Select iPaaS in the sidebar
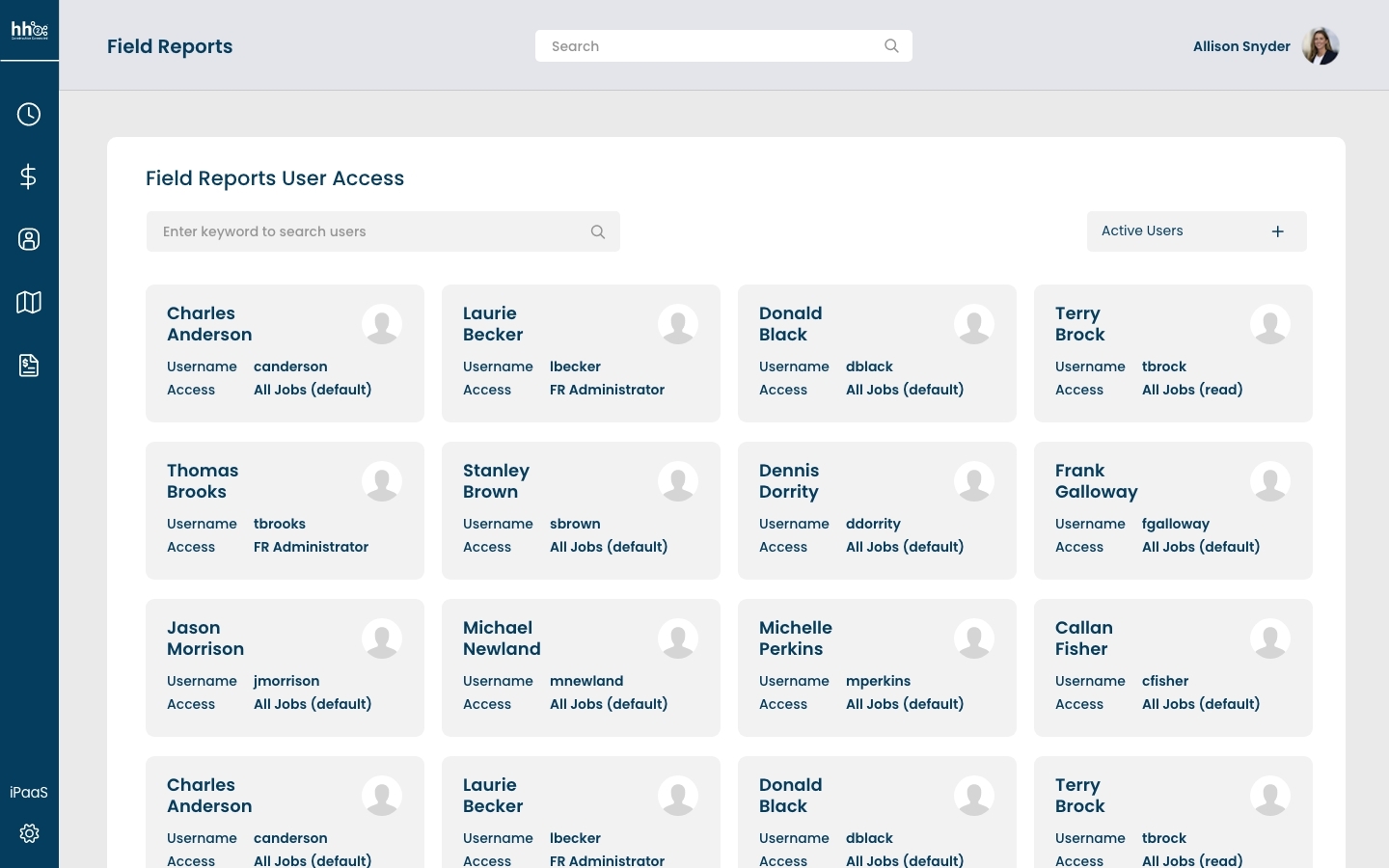The image size is (1389, 868). [29, 792]
